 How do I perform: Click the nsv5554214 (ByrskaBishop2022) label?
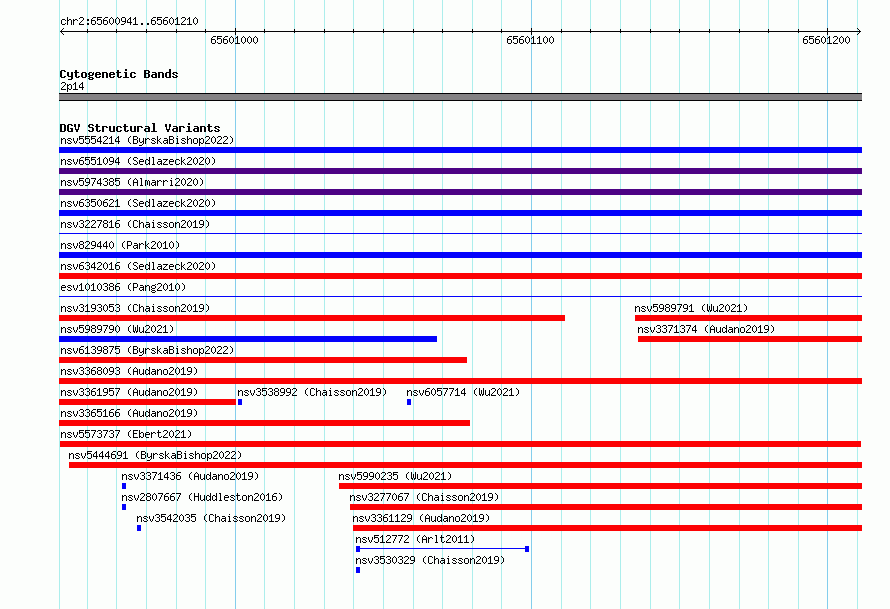click(147, 140)
